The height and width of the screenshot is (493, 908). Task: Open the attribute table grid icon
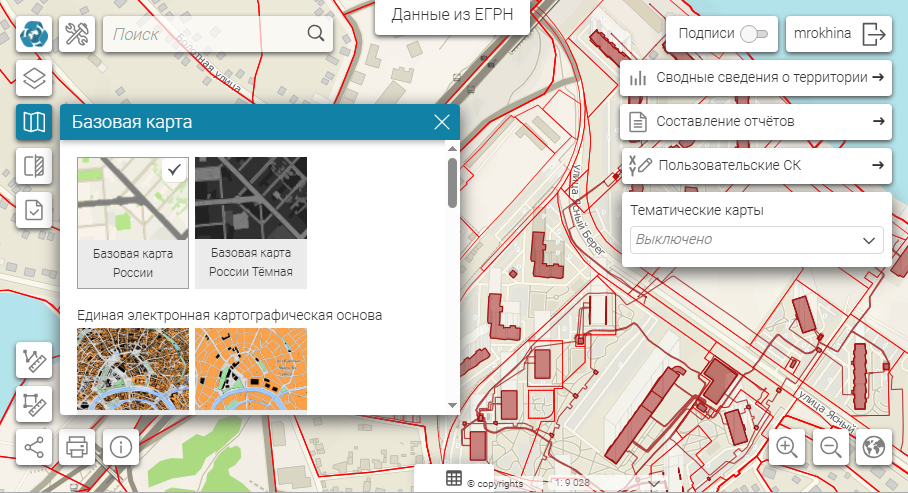[x=455, y=478]
